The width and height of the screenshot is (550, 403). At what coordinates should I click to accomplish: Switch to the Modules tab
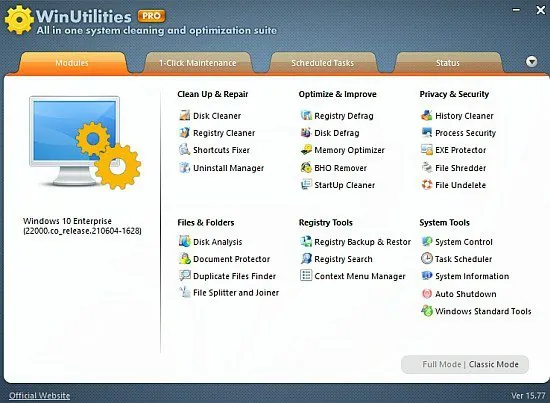click(x=72, y=63)
